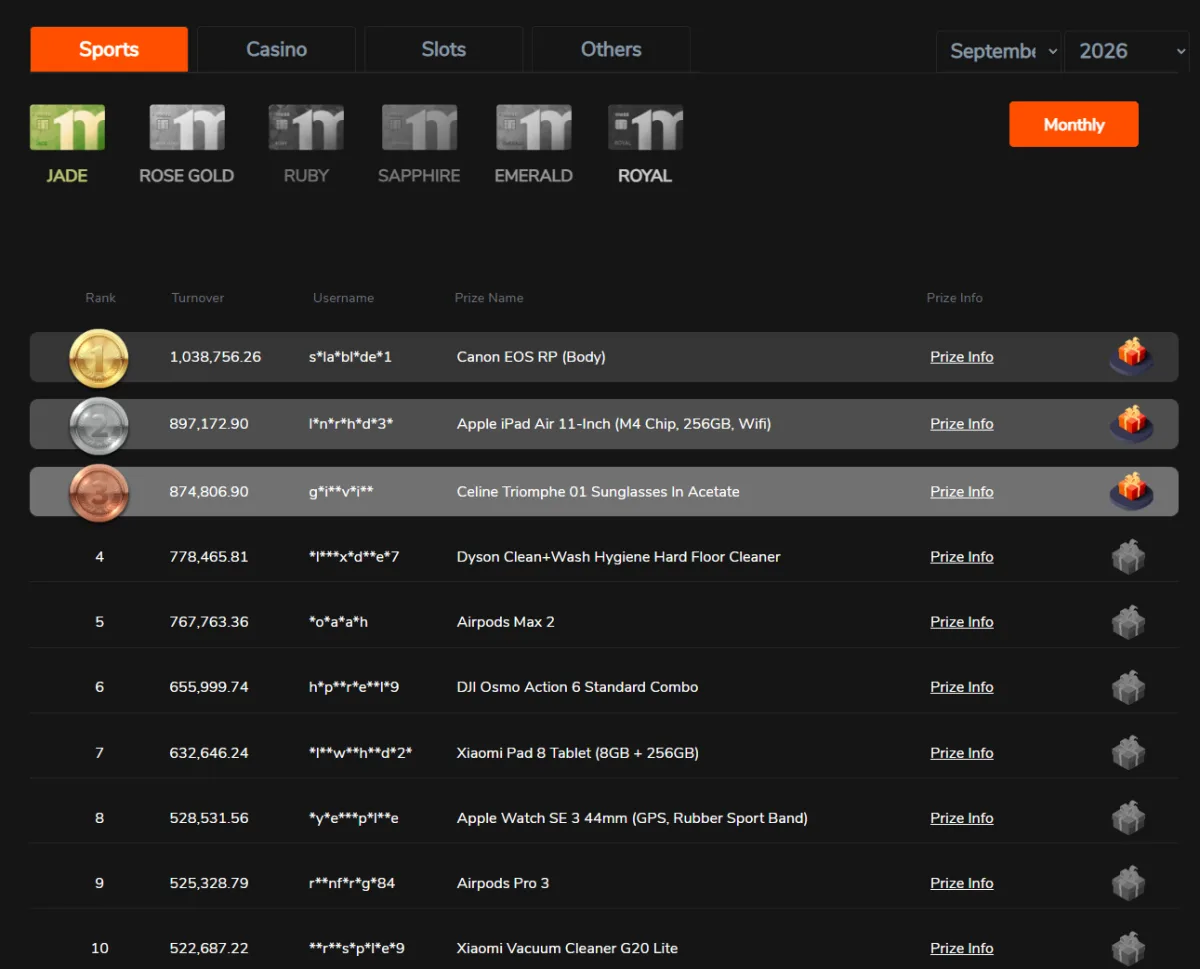This screenshot has height=969, width=1200.
Task: Click prize name Xiaomi Vacuum Cleaner G20 Lite
Action: pos(567,948)
